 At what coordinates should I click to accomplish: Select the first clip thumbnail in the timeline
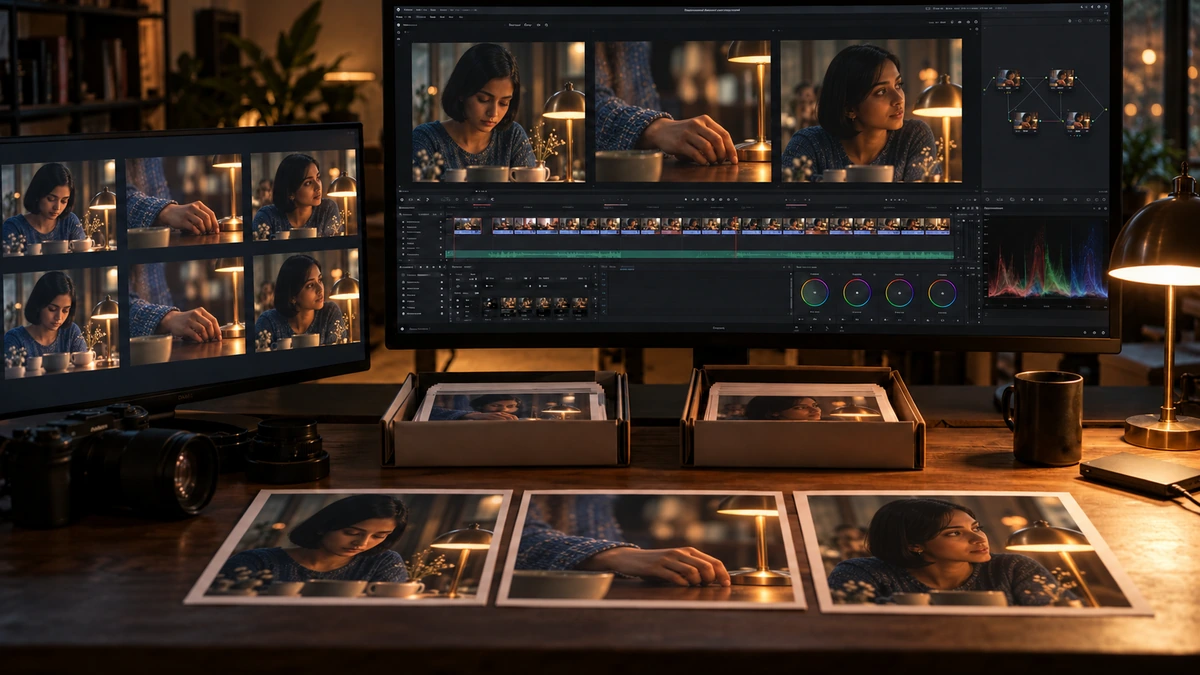[467, 226]
